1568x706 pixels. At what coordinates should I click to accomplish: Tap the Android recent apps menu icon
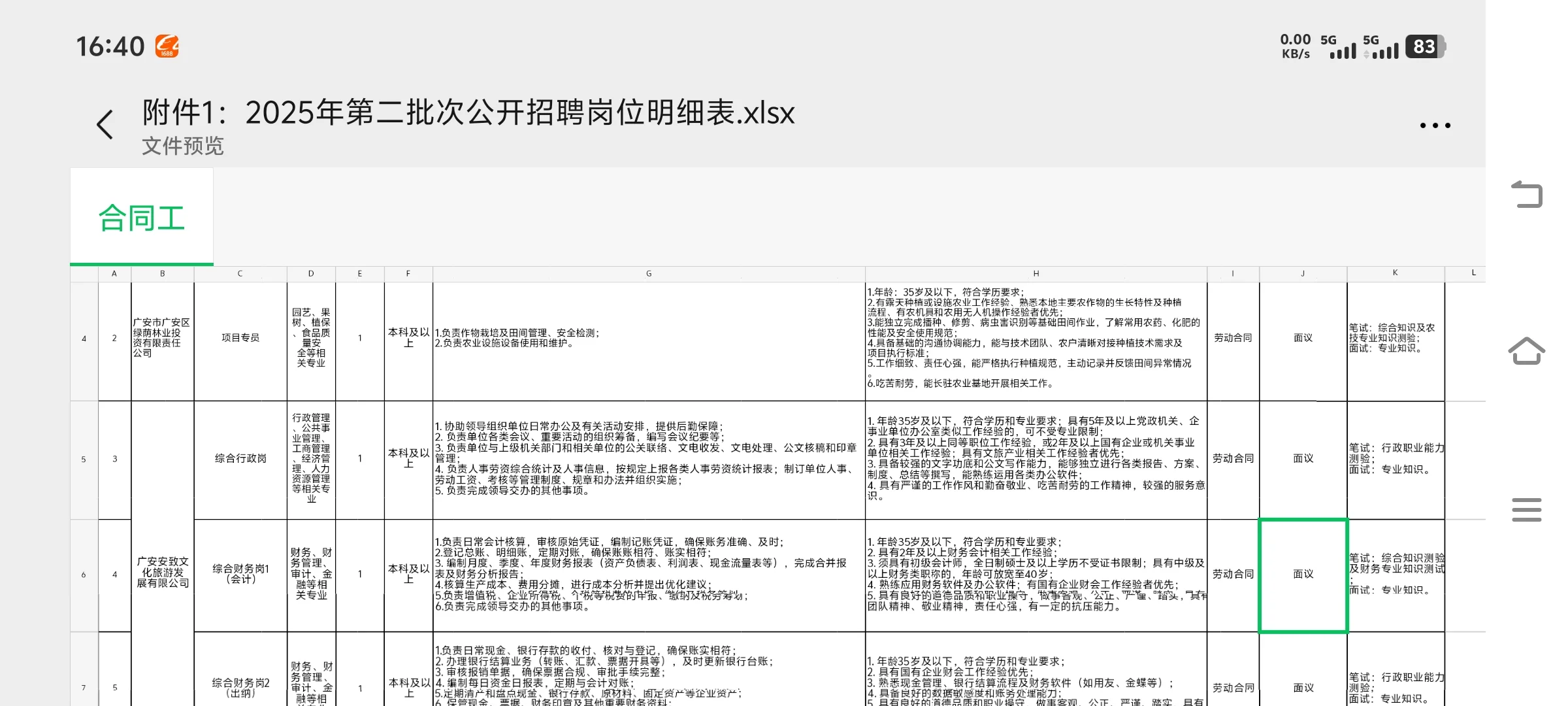pyautogui.click(x=1527, y=509)
